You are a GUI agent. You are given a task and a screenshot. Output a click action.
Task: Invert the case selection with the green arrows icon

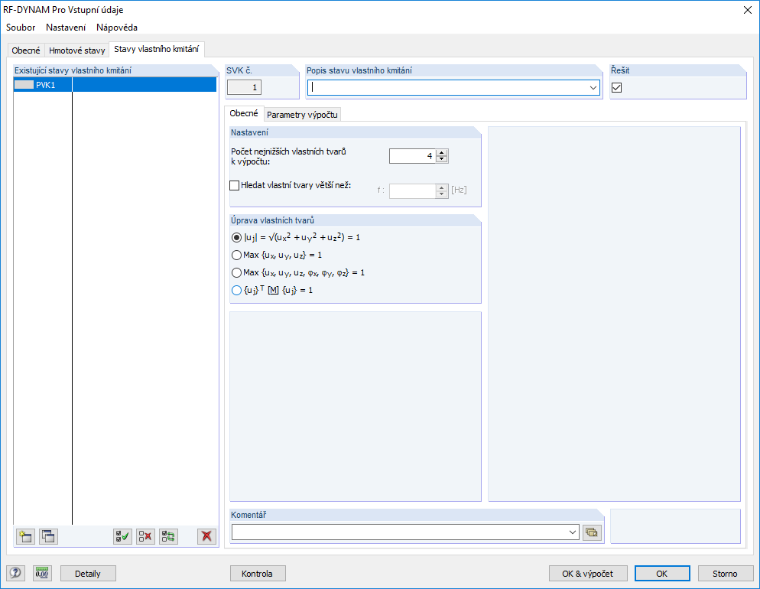click(168, 536)
